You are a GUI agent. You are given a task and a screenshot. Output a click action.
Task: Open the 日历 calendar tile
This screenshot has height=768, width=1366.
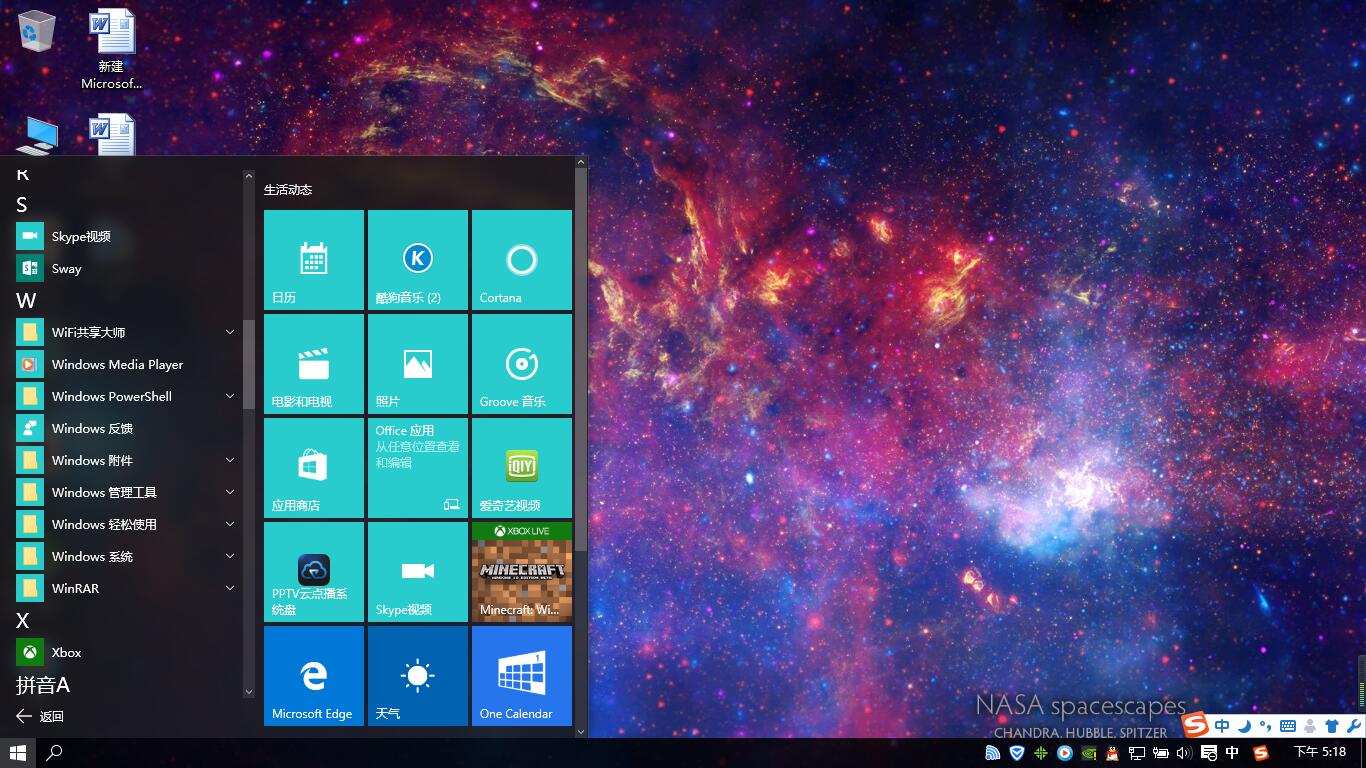point(314,260)
